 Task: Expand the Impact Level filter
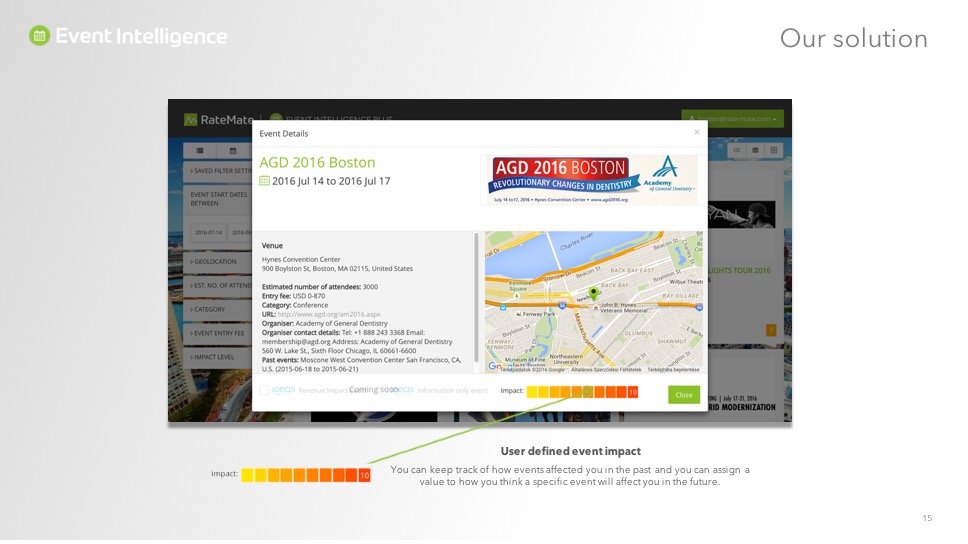point(217,357)
